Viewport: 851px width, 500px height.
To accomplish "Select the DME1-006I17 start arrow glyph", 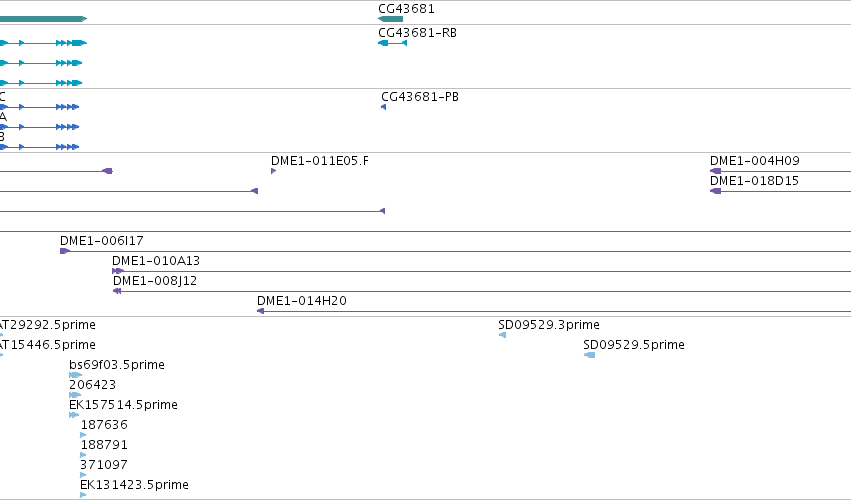I will (x=65, y=251).
